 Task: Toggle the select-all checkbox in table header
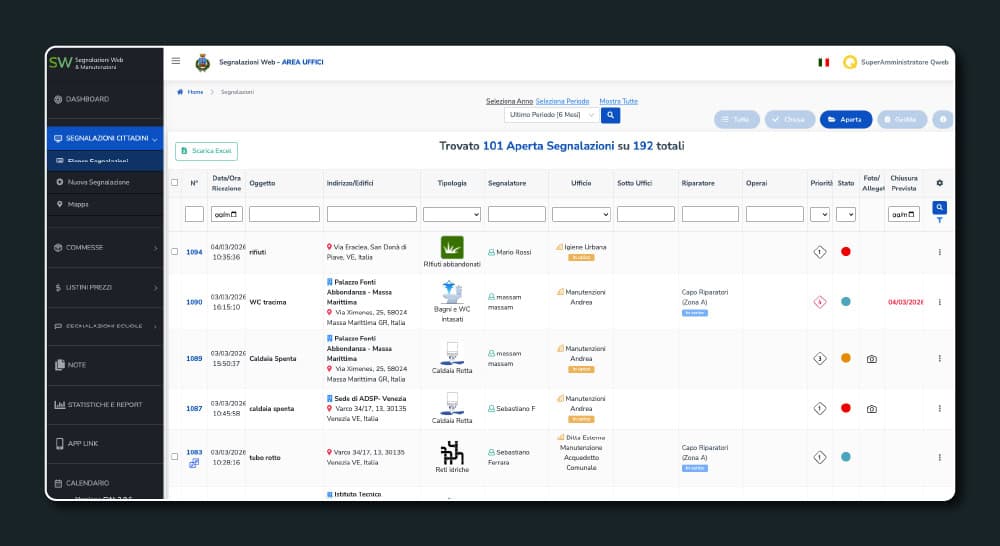click(175, 183)
